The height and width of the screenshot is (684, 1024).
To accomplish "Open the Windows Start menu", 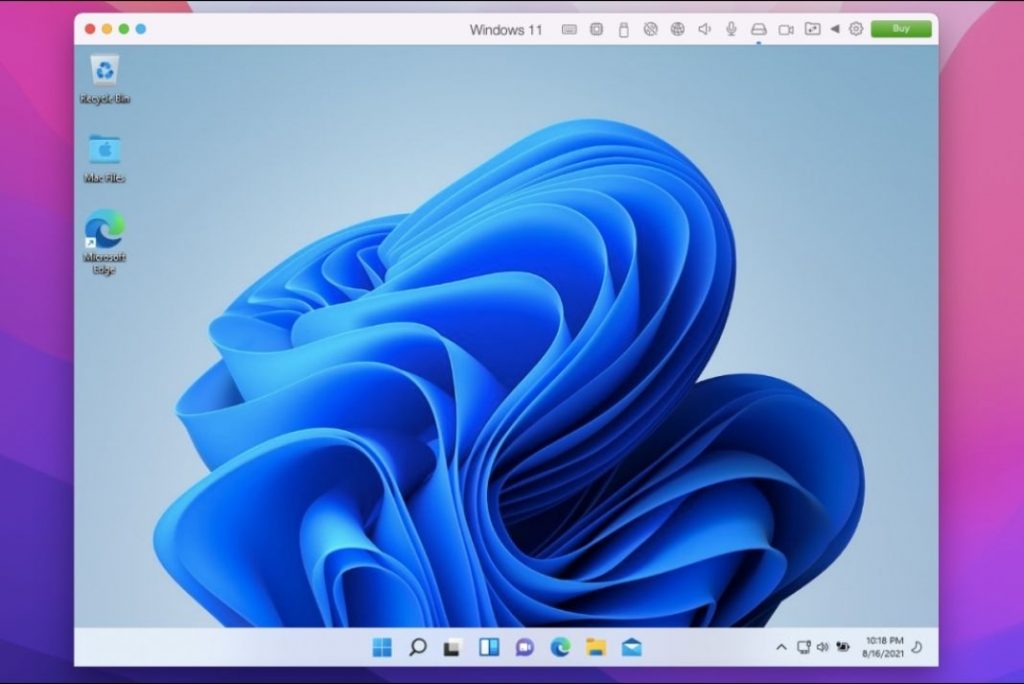I will click(382, 648).
